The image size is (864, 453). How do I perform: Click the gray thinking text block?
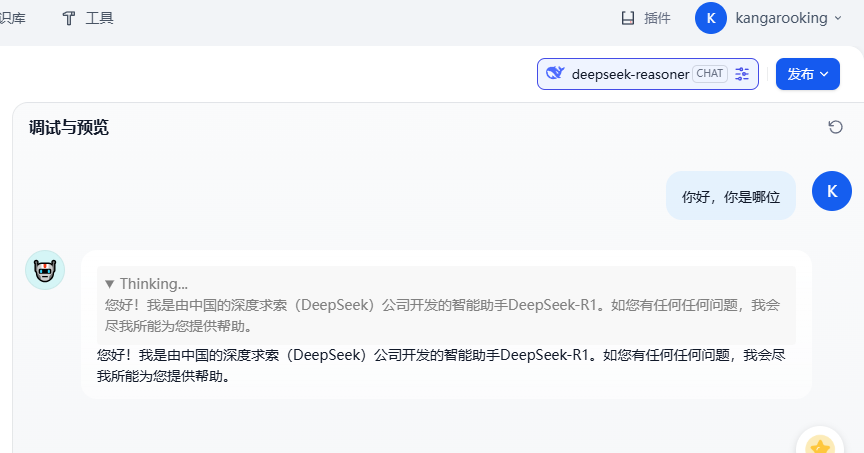pos(446,305)
